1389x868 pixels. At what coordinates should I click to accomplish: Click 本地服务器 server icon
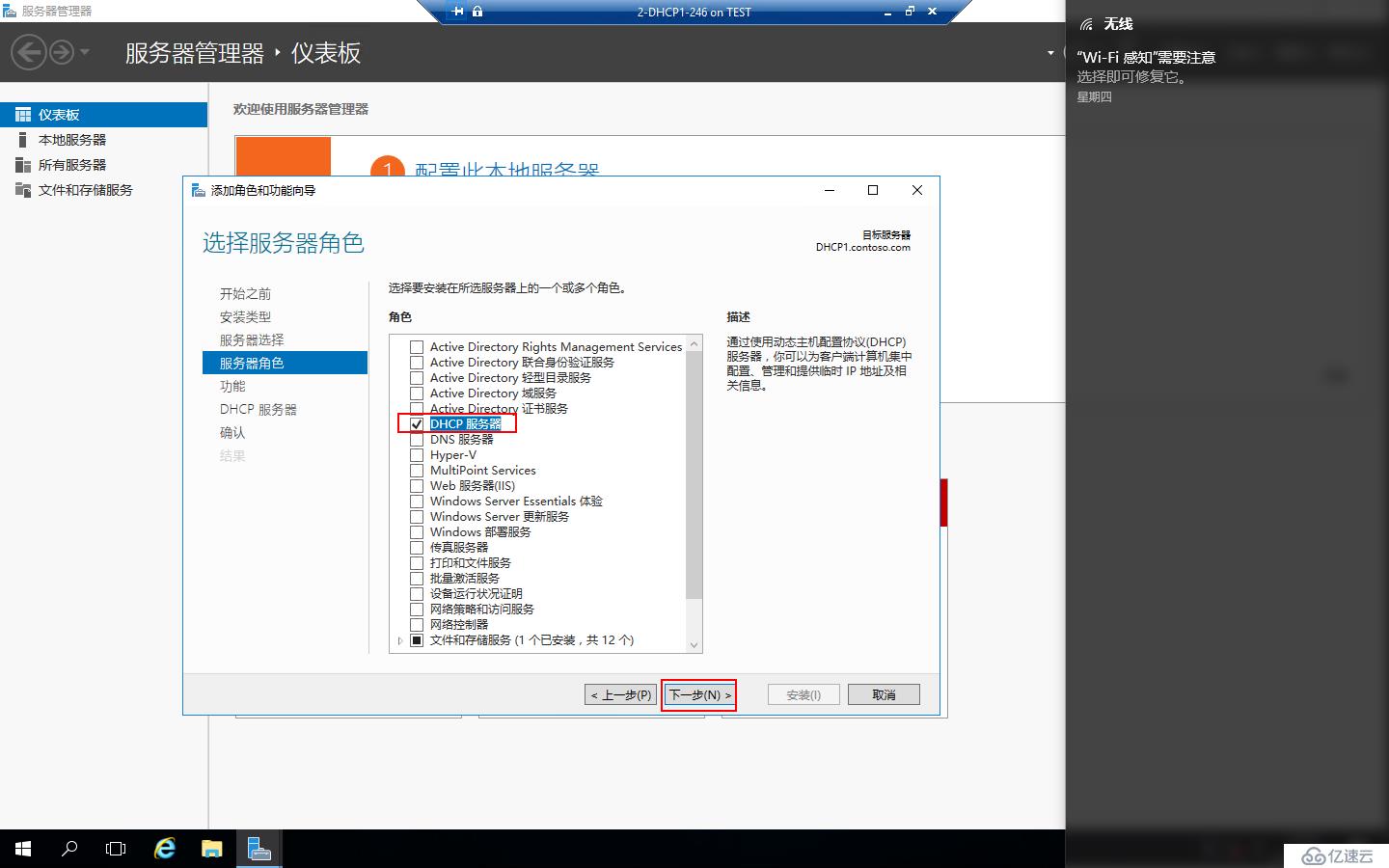(23, 140)
